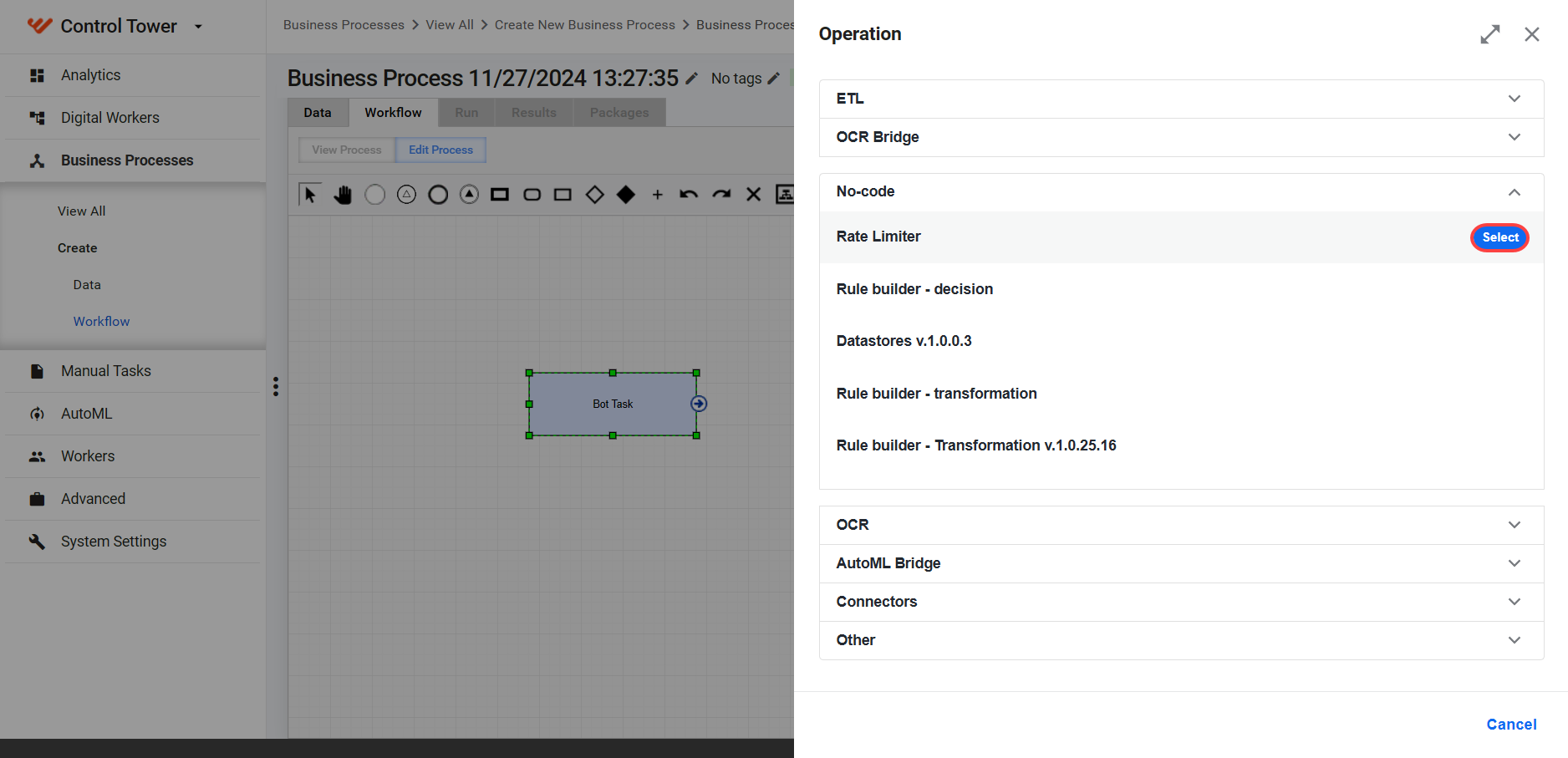Click the sidebar three-dot resize handle
This screenshot has width=1568, height=758.
[x=275, y=386]
